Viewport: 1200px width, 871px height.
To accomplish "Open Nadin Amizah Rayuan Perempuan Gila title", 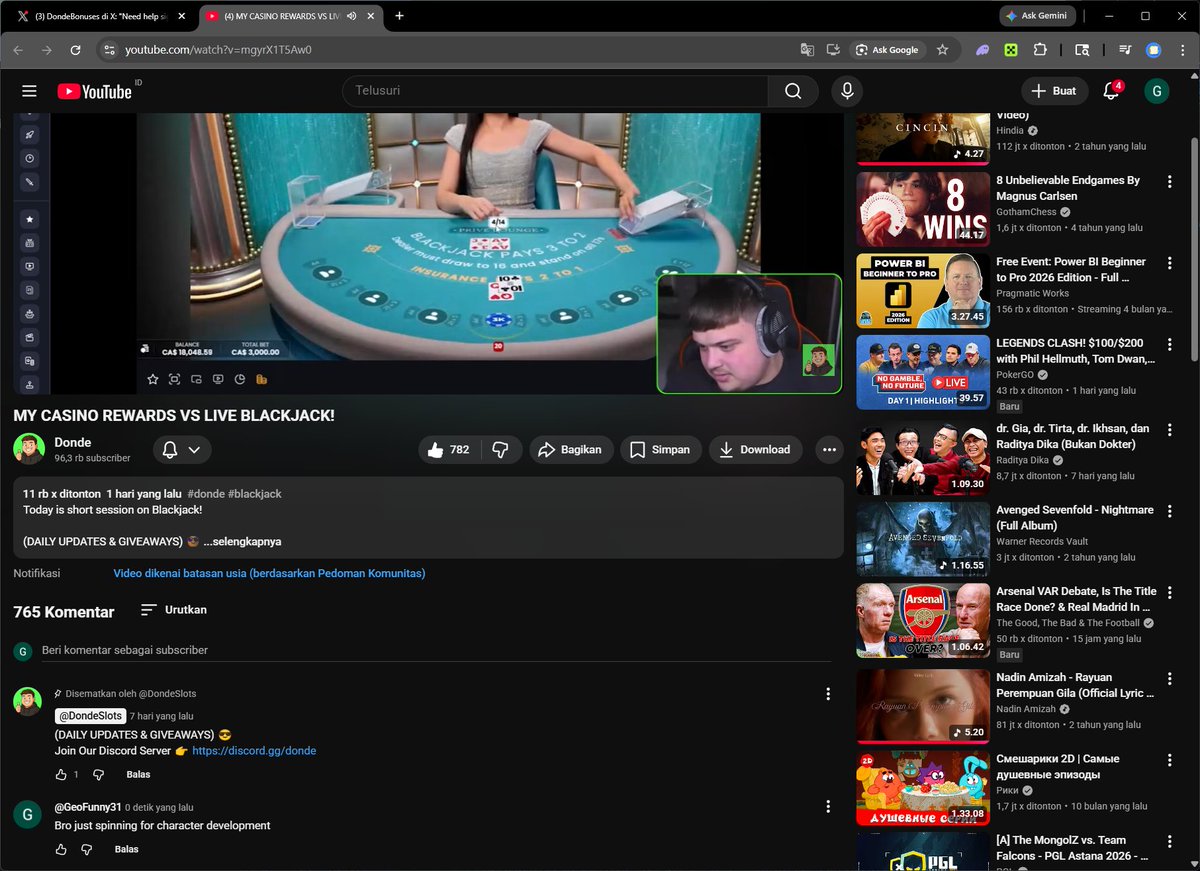I will tap(1075, 685).
